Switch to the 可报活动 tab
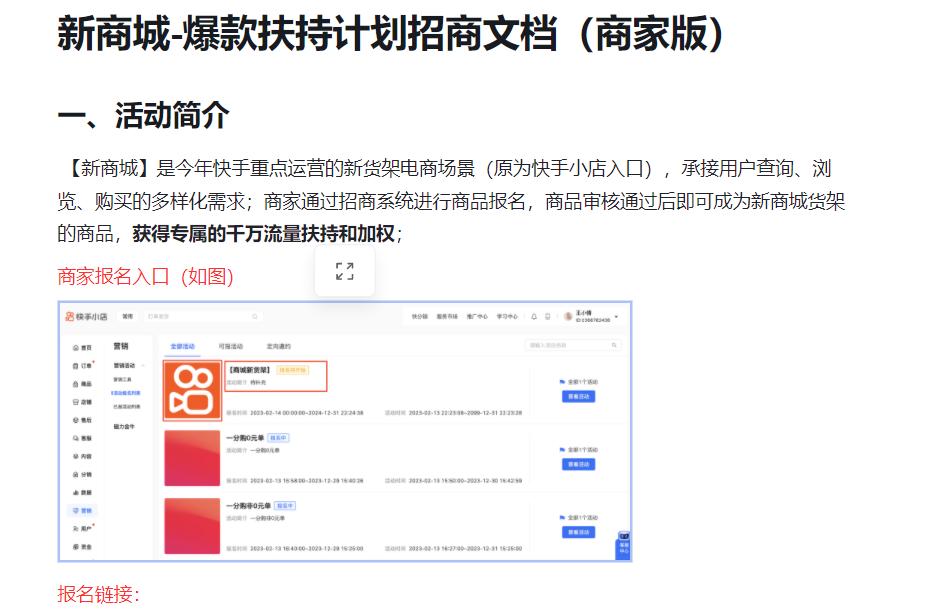The height and width of the screenshot is (616, 938). click(230, 346)
